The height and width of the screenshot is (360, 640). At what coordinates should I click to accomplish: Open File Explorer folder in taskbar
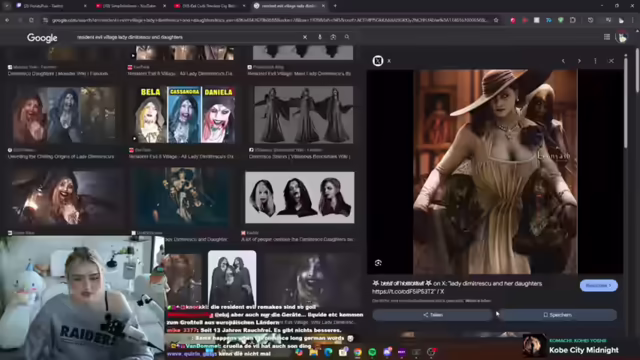[x=313, y=352]
